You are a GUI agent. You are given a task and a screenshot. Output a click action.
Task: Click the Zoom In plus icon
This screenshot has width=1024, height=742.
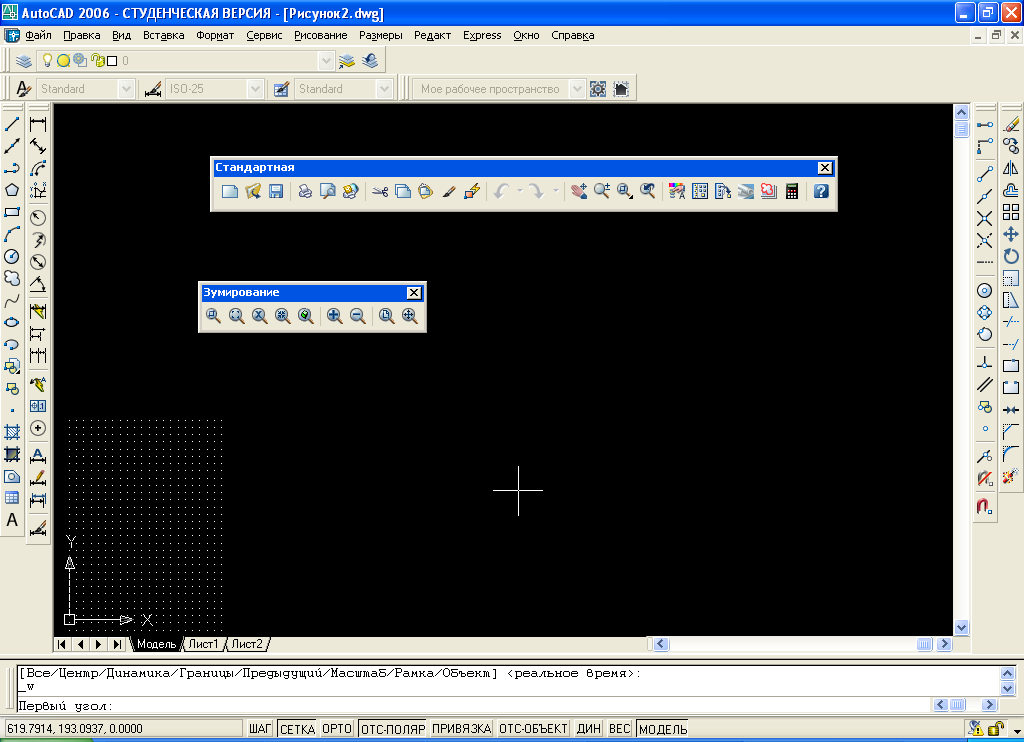pos(334,316)
